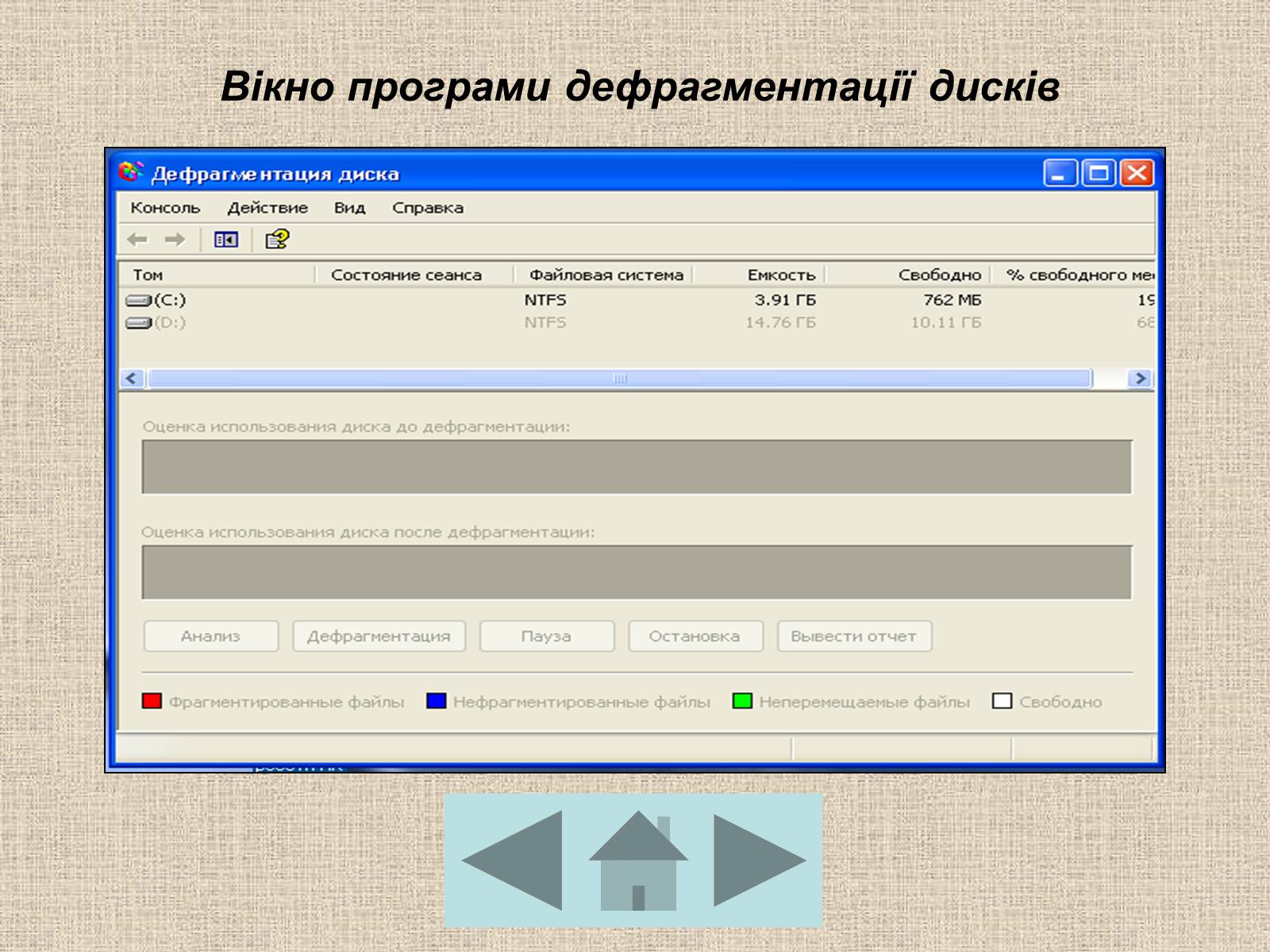
Task: Click the Остановка button
Action: 695,636
